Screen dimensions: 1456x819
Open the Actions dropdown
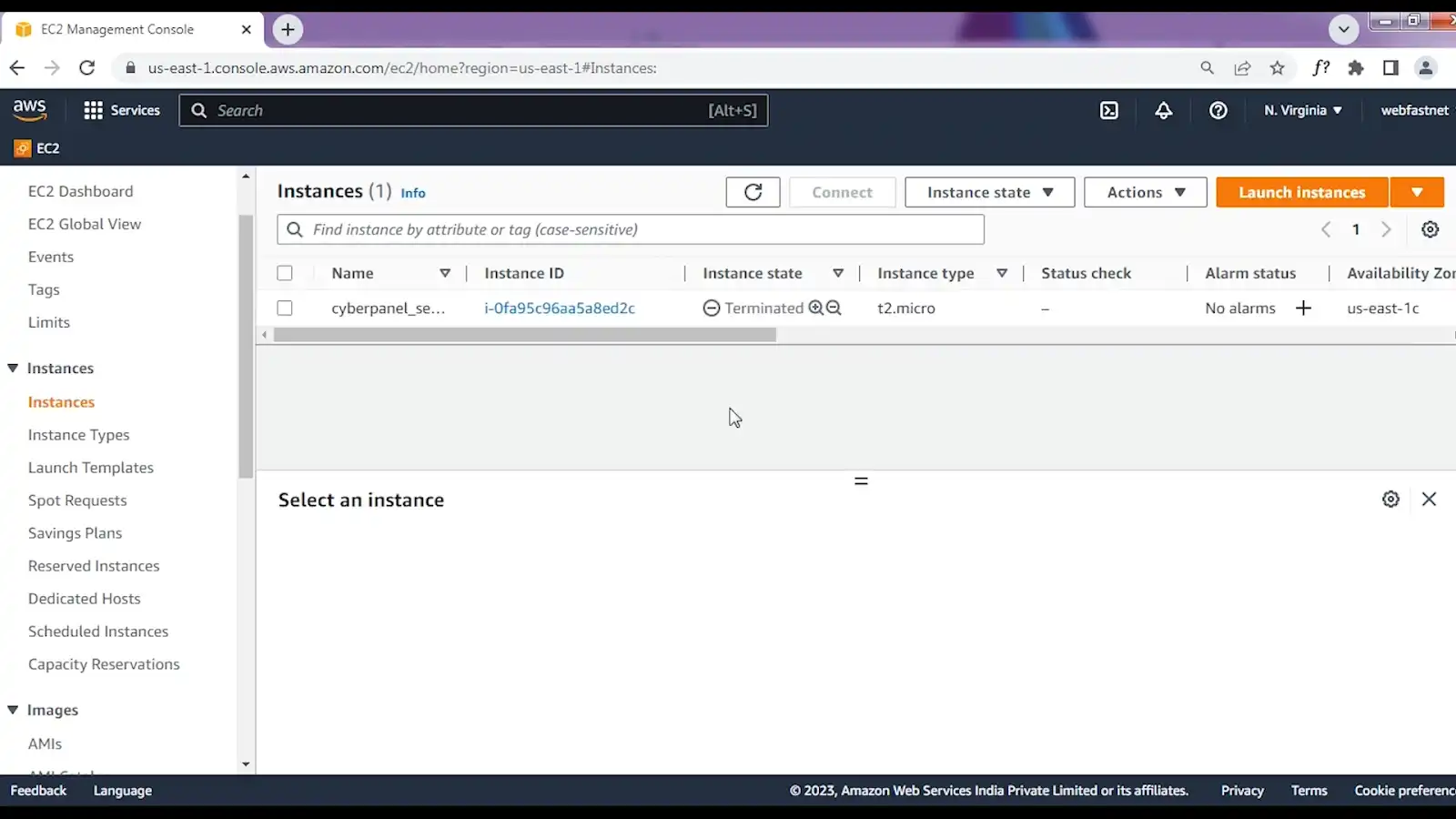[x=1146, y=192]
